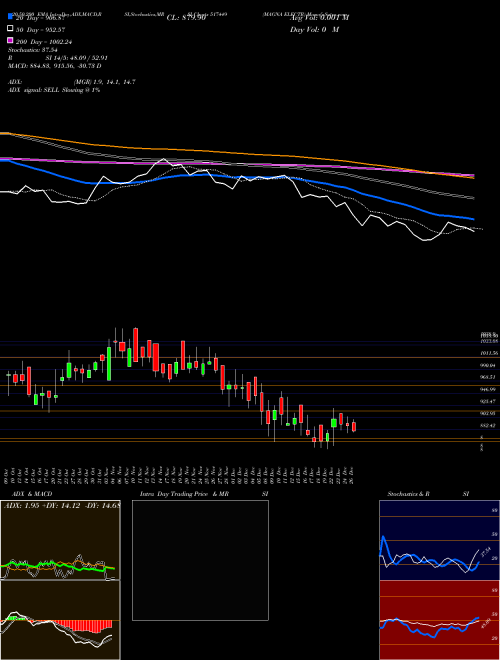Click the magenta 200 Day legend swatch
Viewport: 500px width, 660px height.
click(11, 41)
